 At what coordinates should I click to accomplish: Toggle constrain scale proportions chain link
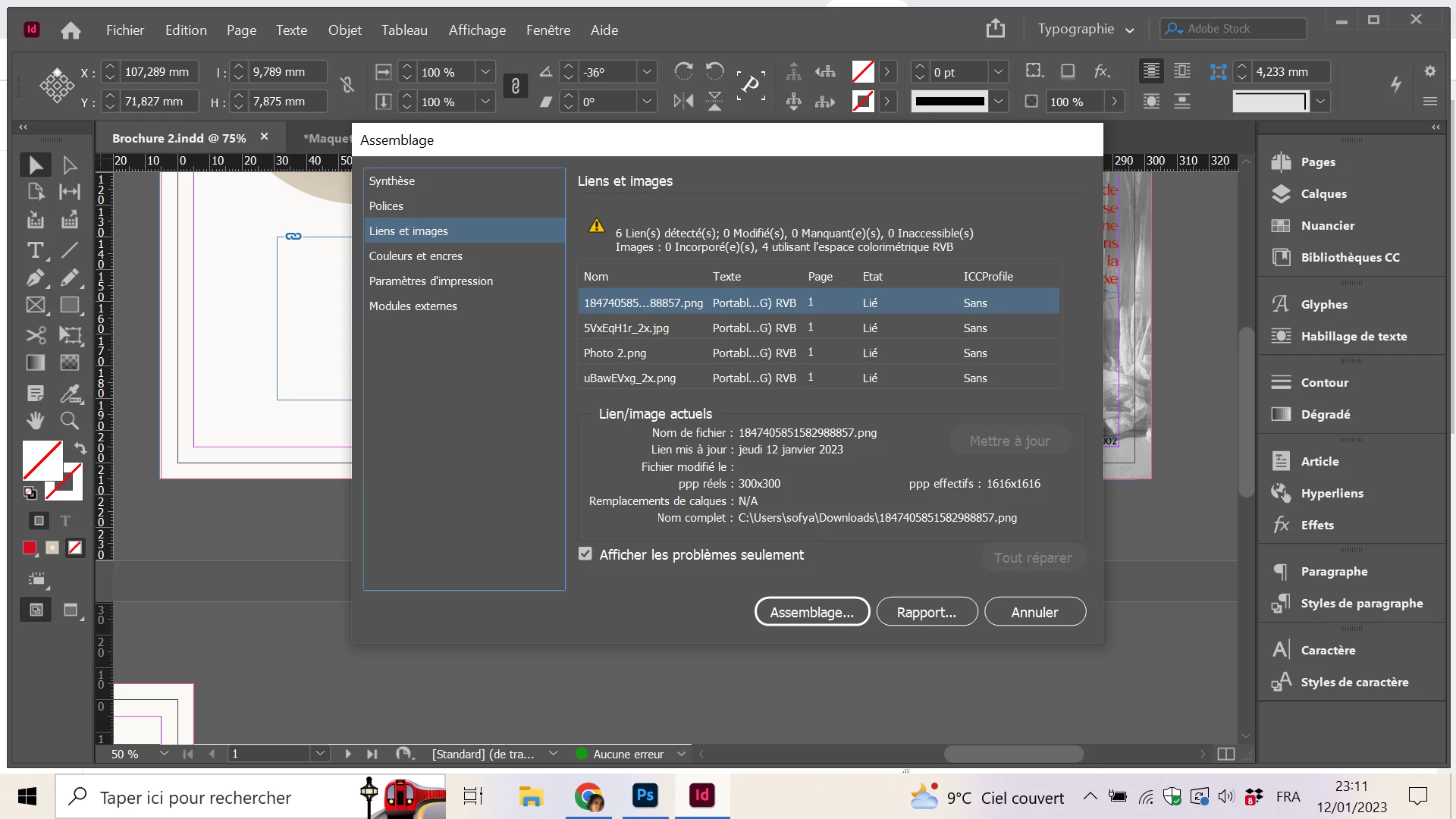click(x=516, y=86)
